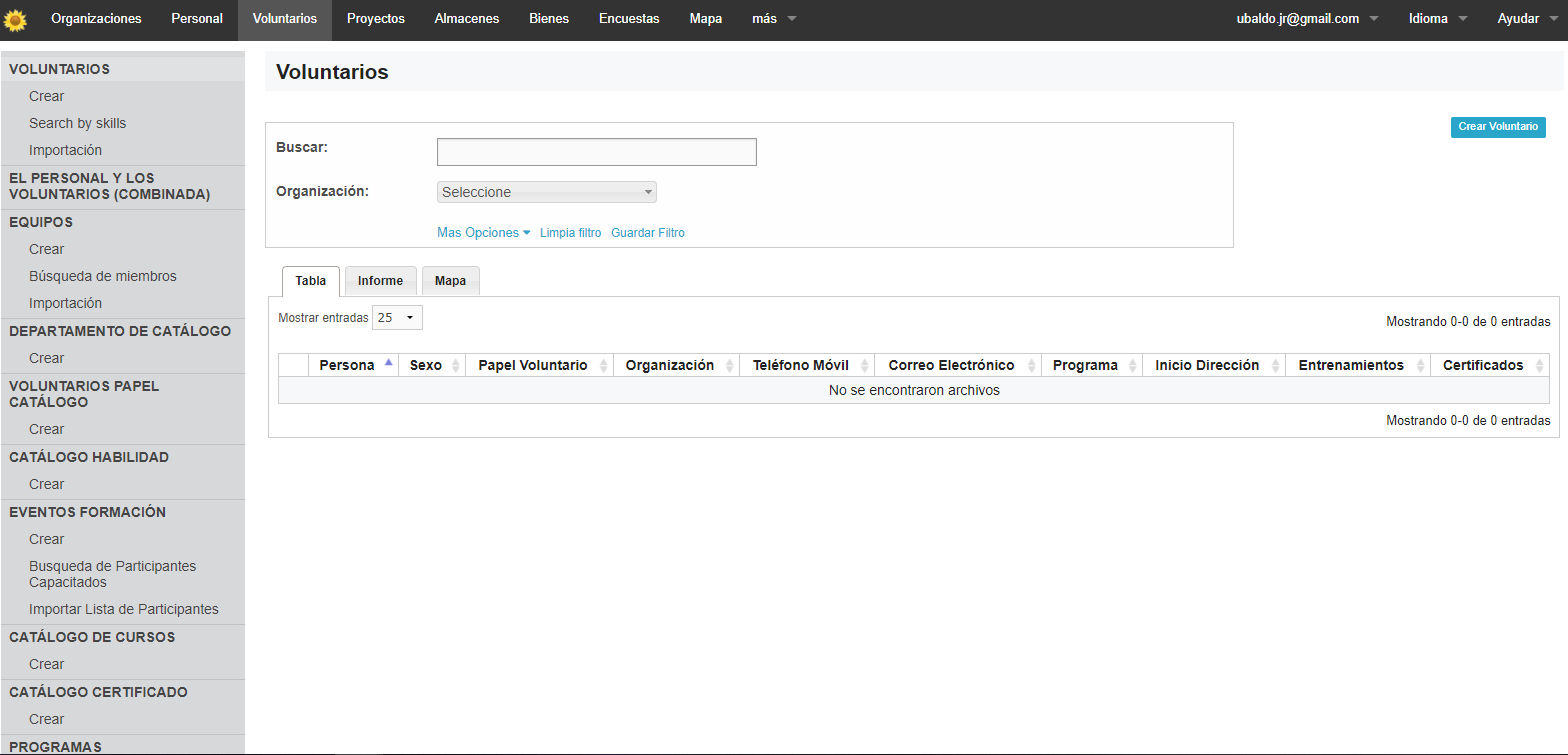1568x755 pixels.
Task: Click Crear under VOLUNTARIOS sidebar
Action: click(47, 96)
